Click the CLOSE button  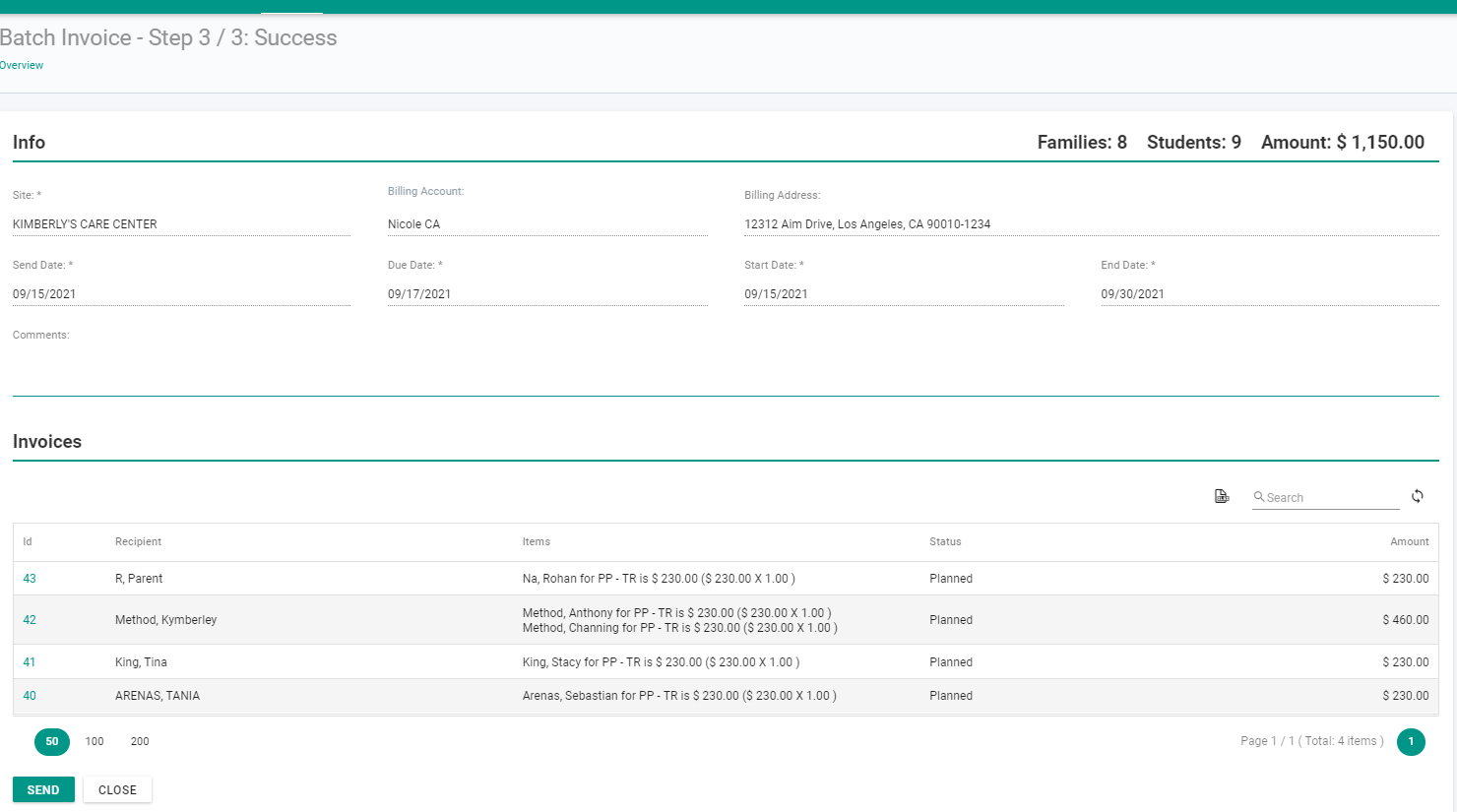click(x=117, y=789)
